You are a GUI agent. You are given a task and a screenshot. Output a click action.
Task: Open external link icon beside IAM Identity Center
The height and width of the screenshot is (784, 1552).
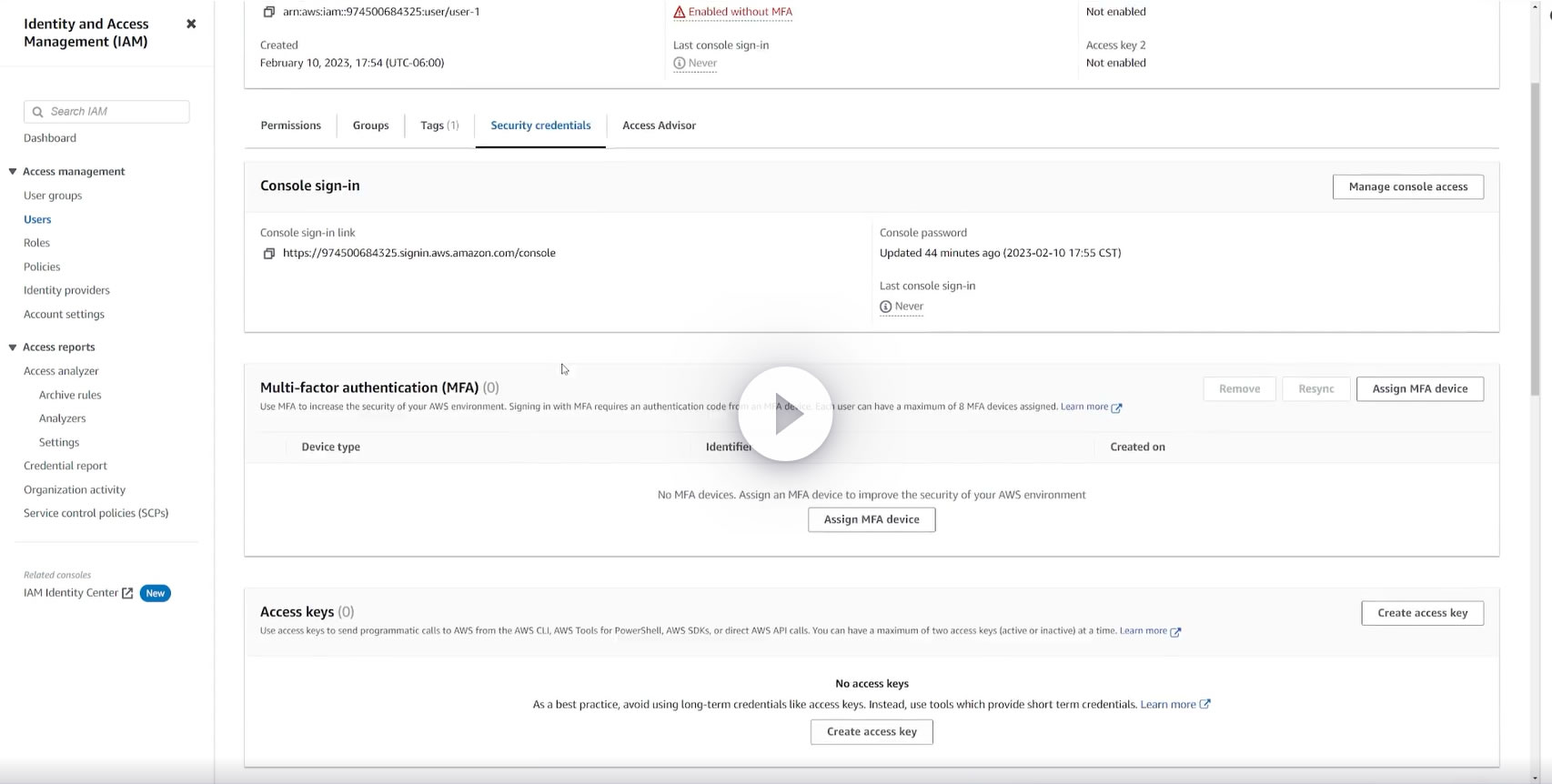click(x=127, y=593)
